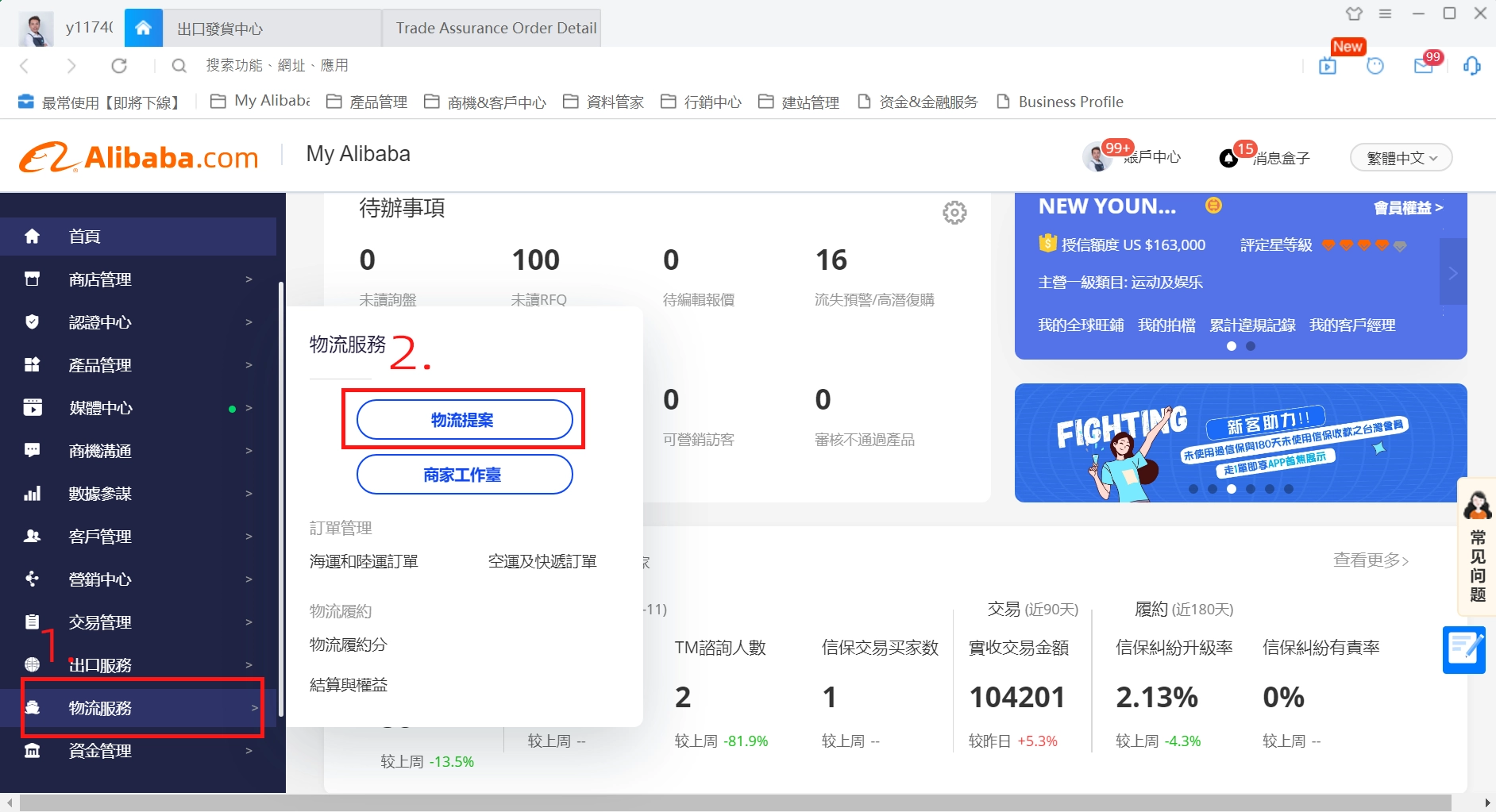Click the FIGHTING promo banner
1496x812 pixels.
tap(1240, 442)
